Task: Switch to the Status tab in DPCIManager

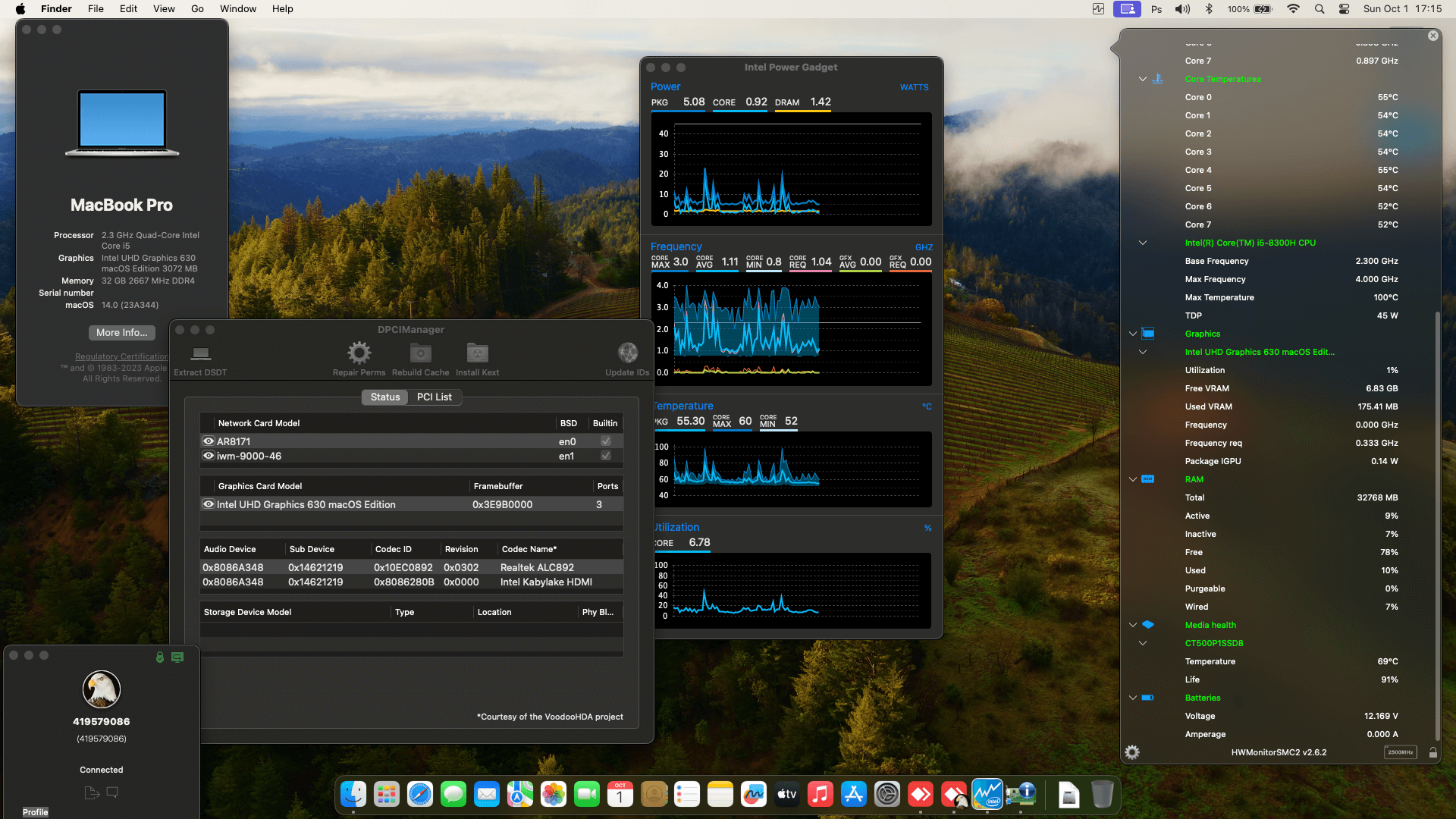Action: (385, 397)
